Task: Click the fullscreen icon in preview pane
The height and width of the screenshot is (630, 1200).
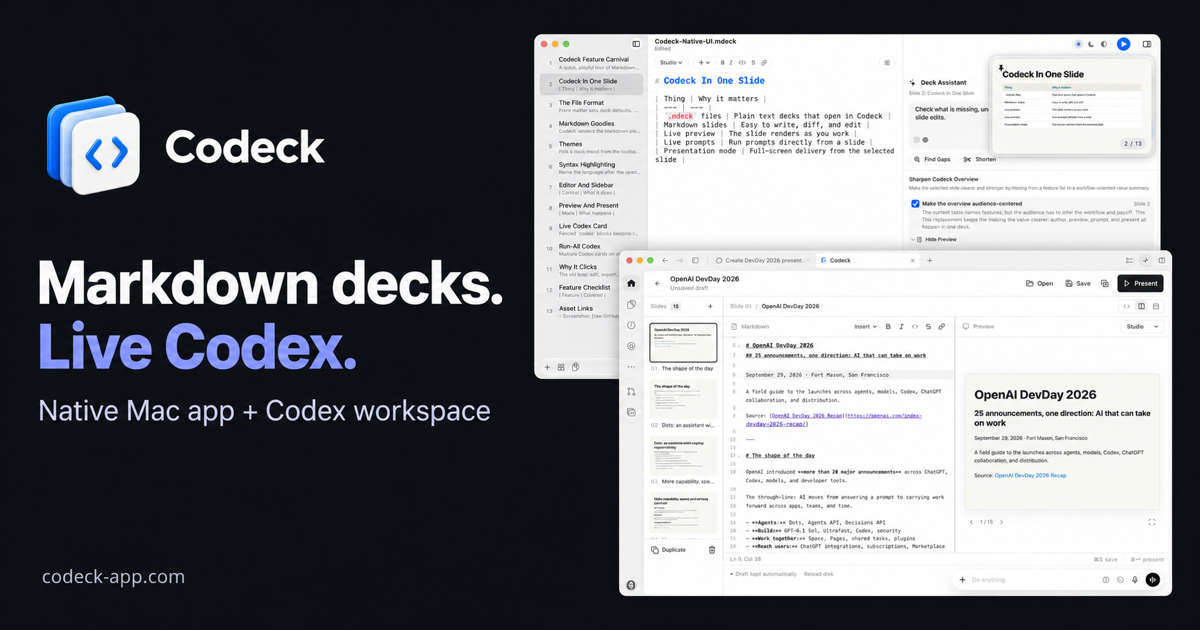Action: (1152, 522)
